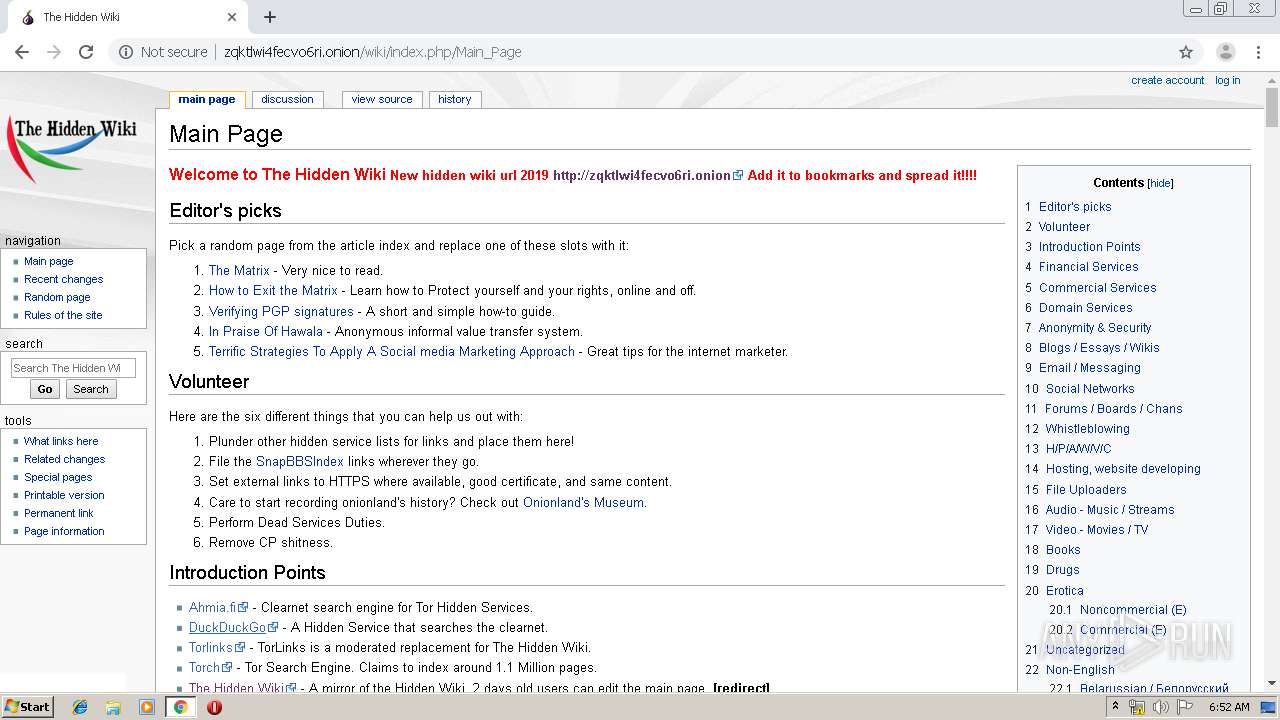This screenshot has width=1280, height=720.
Task: Open the view source tab
Action: click(x=382, y=99)
